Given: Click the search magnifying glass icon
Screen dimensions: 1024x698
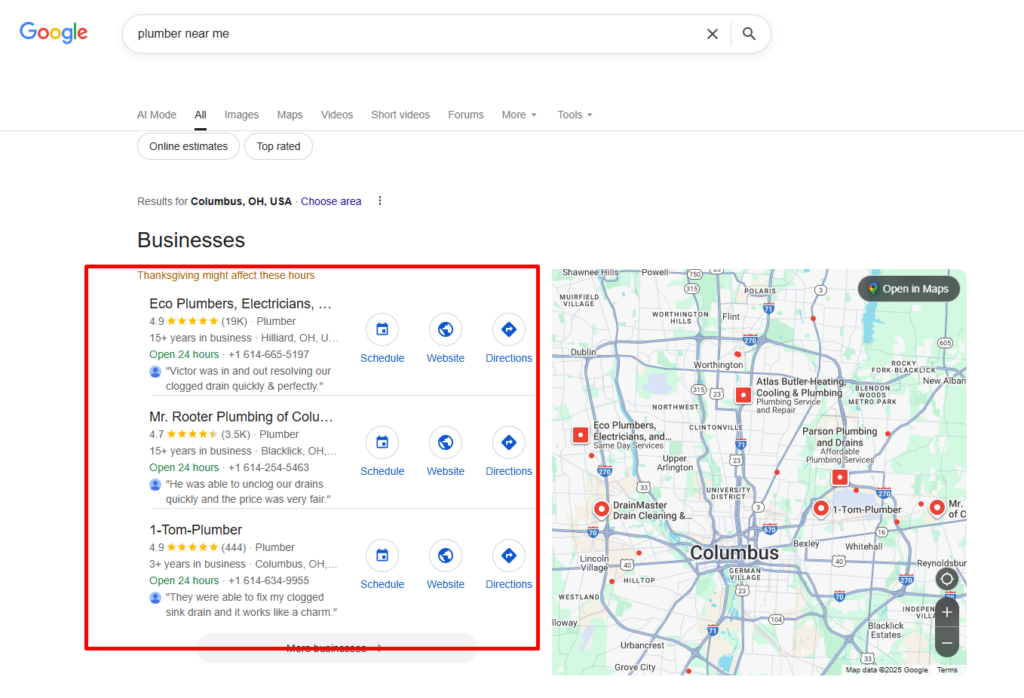Looking at the screenshot, I should pos(749,33).
